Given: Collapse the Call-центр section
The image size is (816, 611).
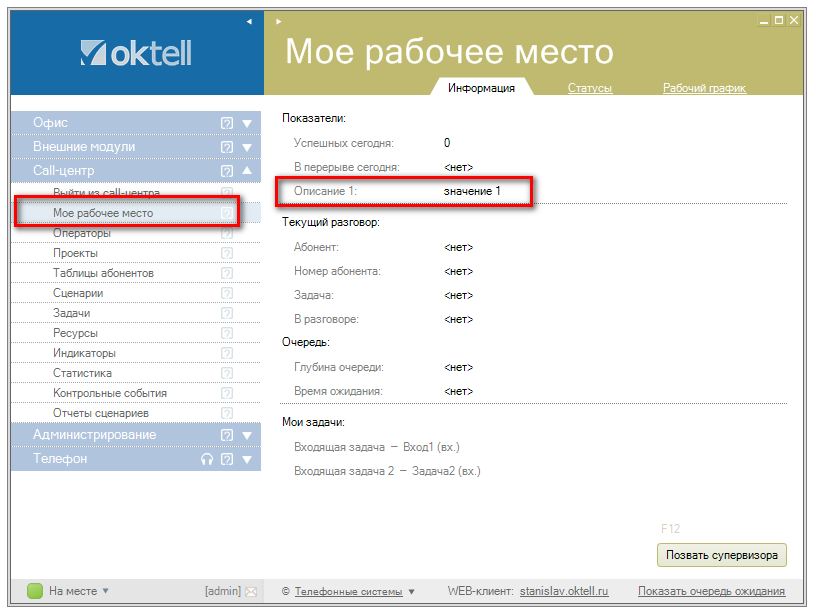Looking at the screenshot, I should [x=247, y=171].
